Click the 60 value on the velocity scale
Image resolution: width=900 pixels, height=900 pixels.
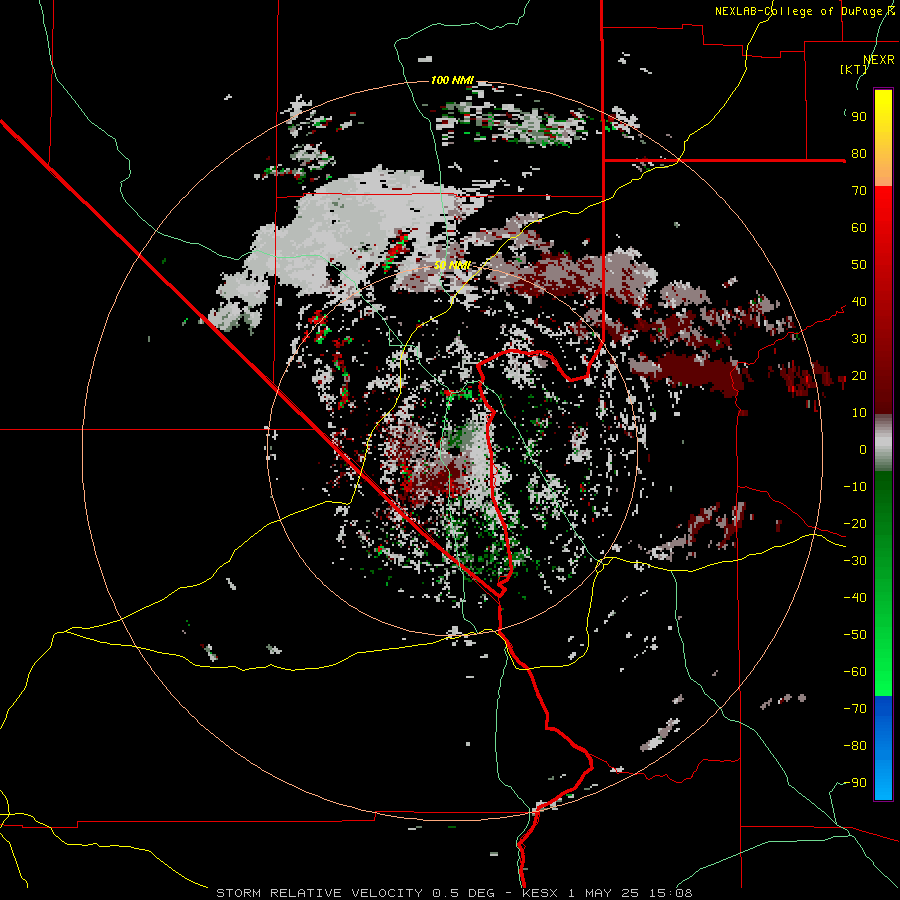[859, 228]
